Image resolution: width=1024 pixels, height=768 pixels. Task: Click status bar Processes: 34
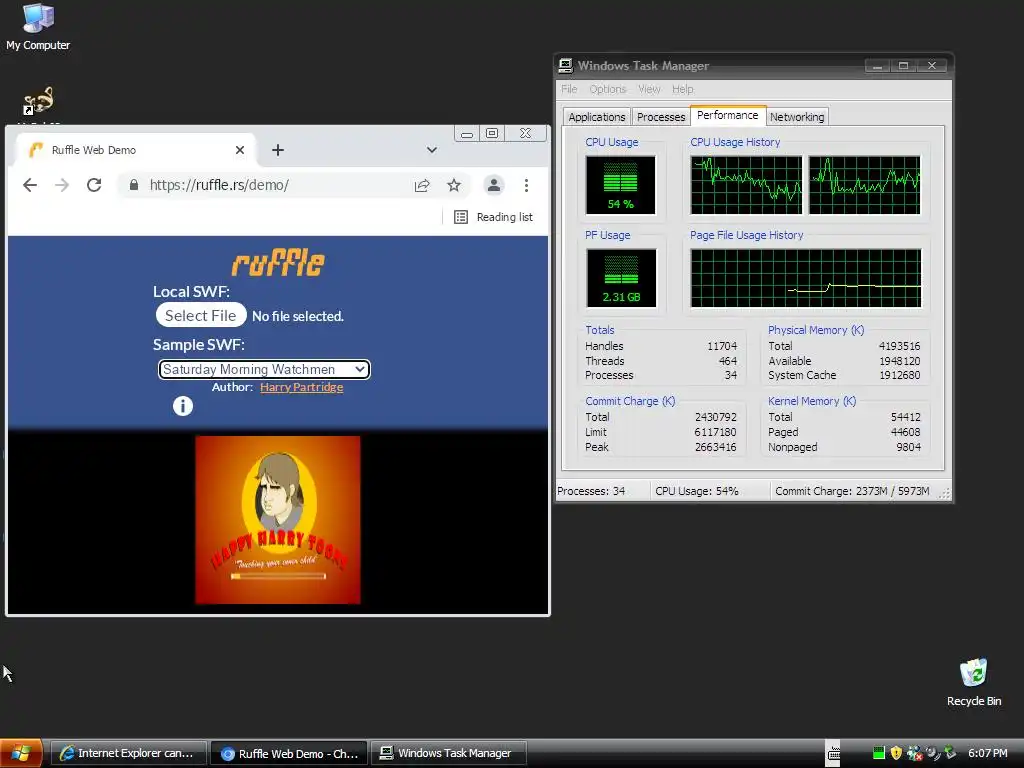pyautogui.click(x=591, y=491)
